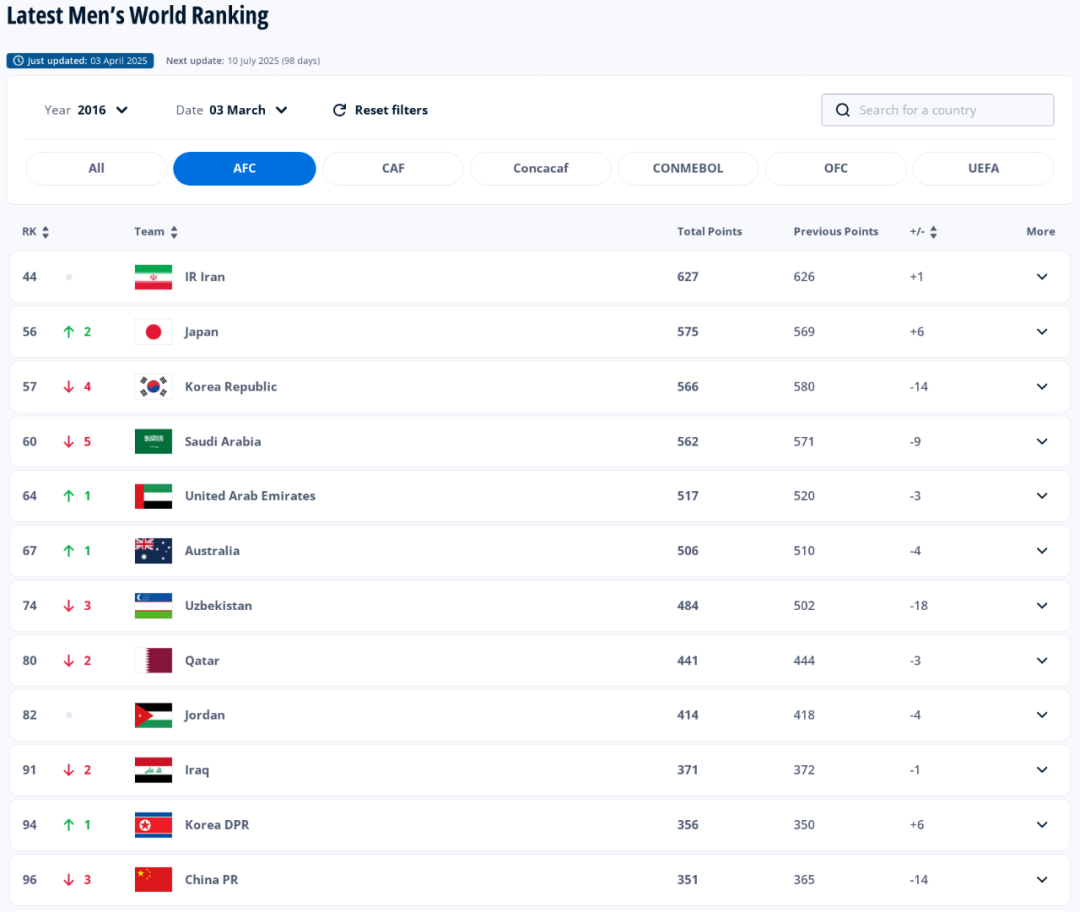This screenshot has height=912, width=1080.
Task: Expand the Jordan row chevron
Action: click(x=1041, y=715)
